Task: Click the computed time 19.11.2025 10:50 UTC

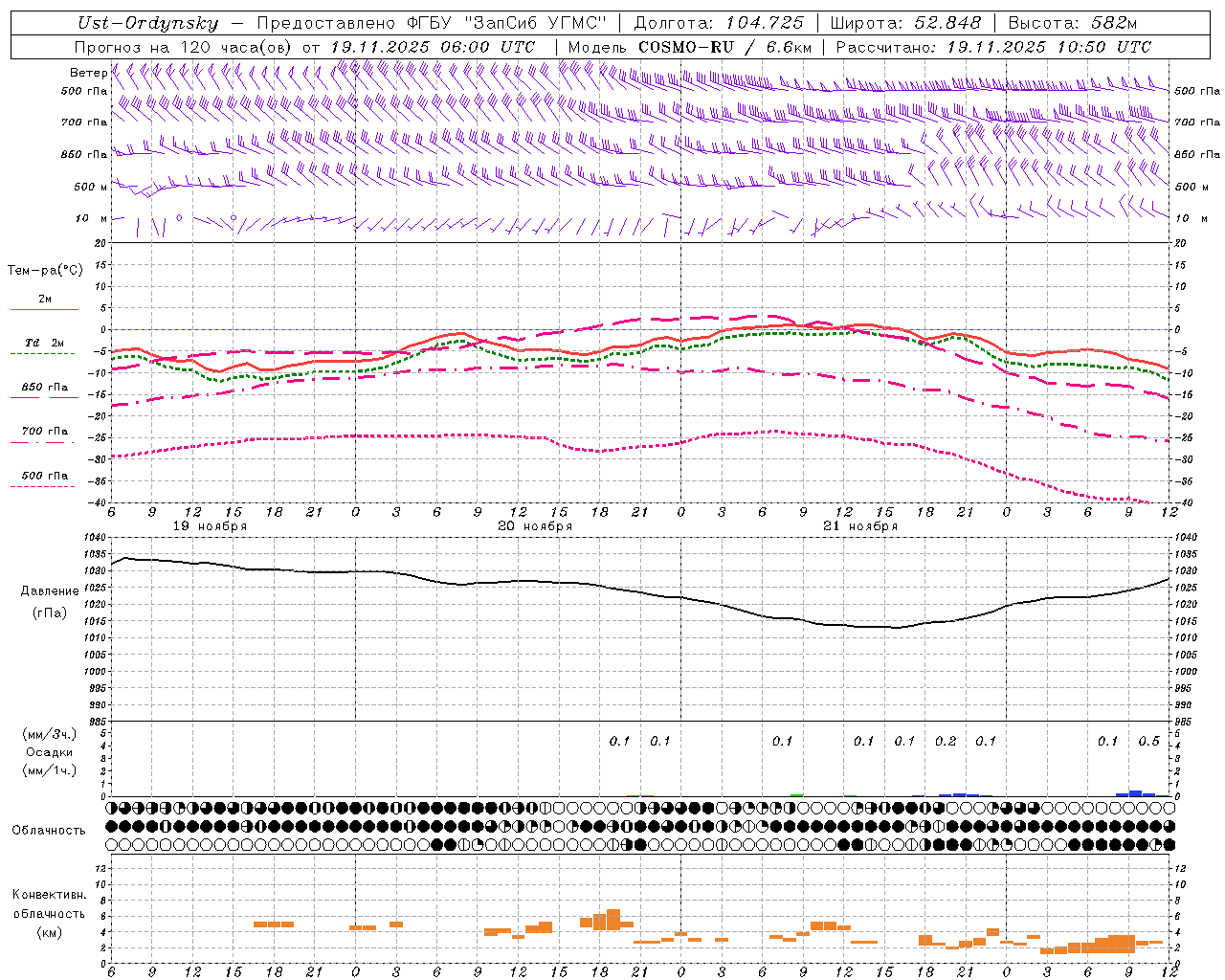Action: point(1049,47)
